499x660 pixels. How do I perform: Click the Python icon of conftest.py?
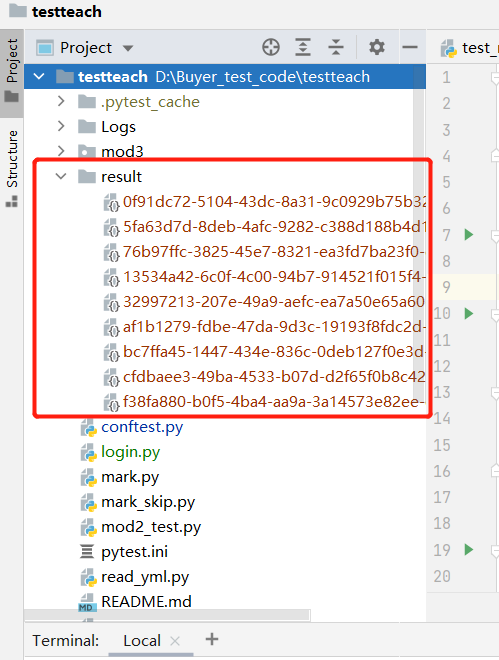click(x=89, y=428)
